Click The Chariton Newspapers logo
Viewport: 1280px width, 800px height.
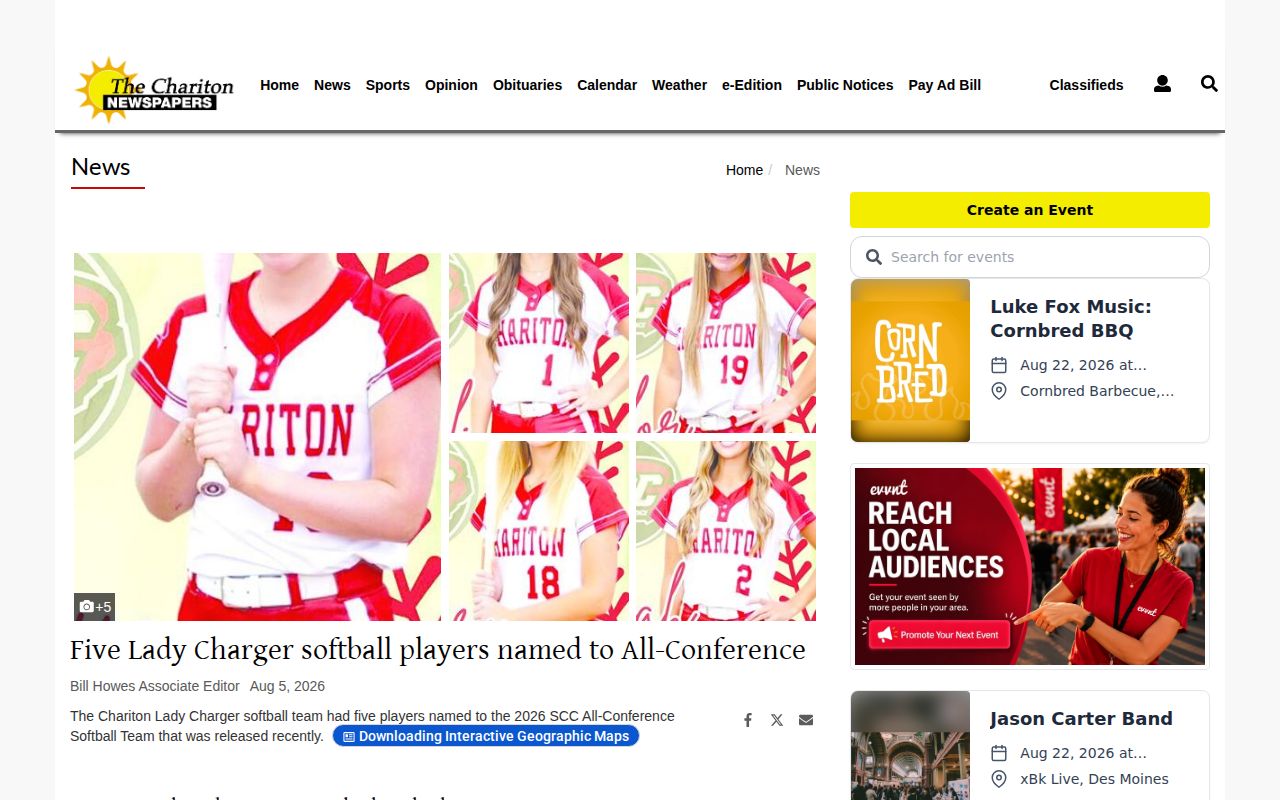tap(154, 89)
